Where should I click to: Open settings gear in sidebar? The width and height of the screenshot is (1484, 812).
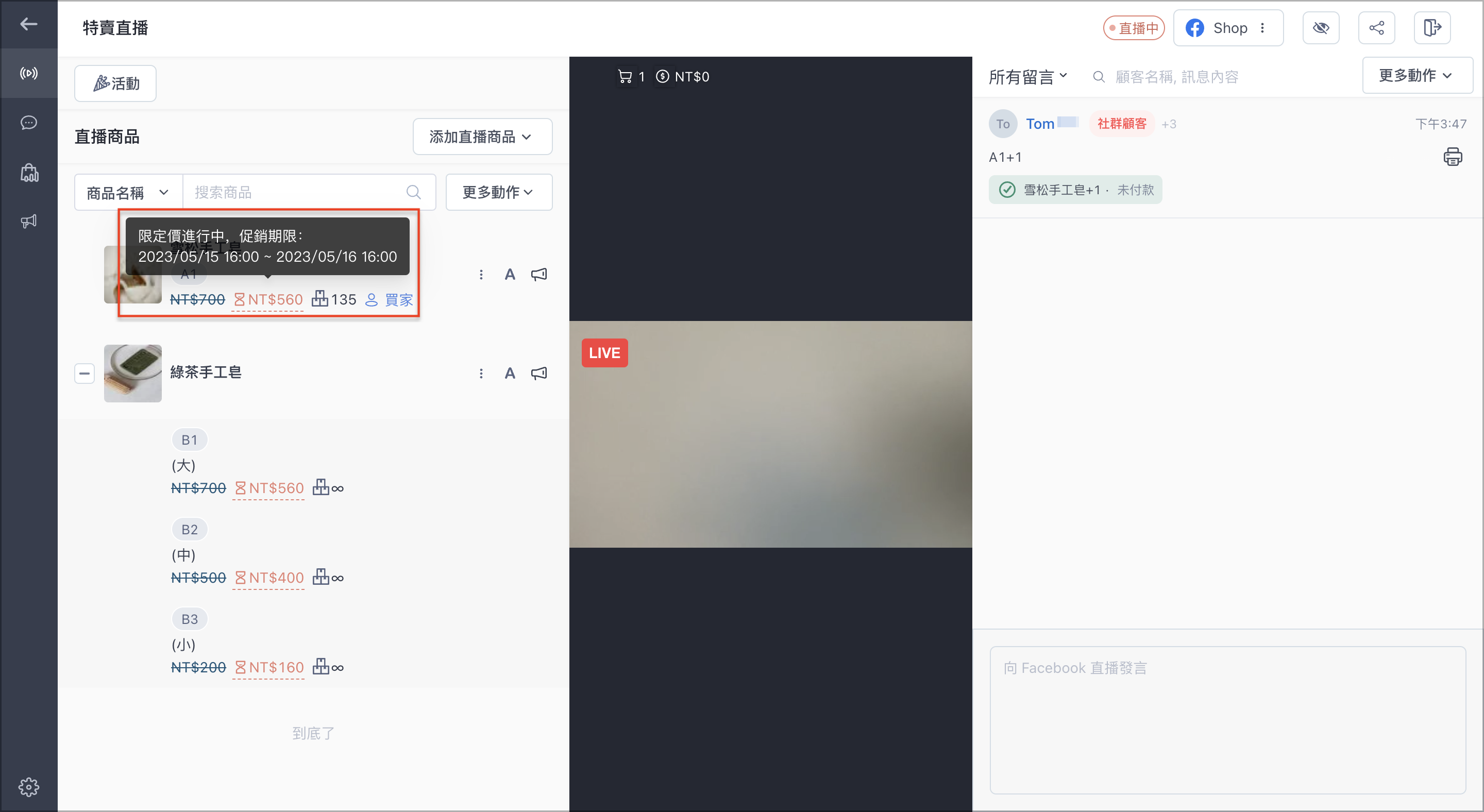[x=28, y=787]
